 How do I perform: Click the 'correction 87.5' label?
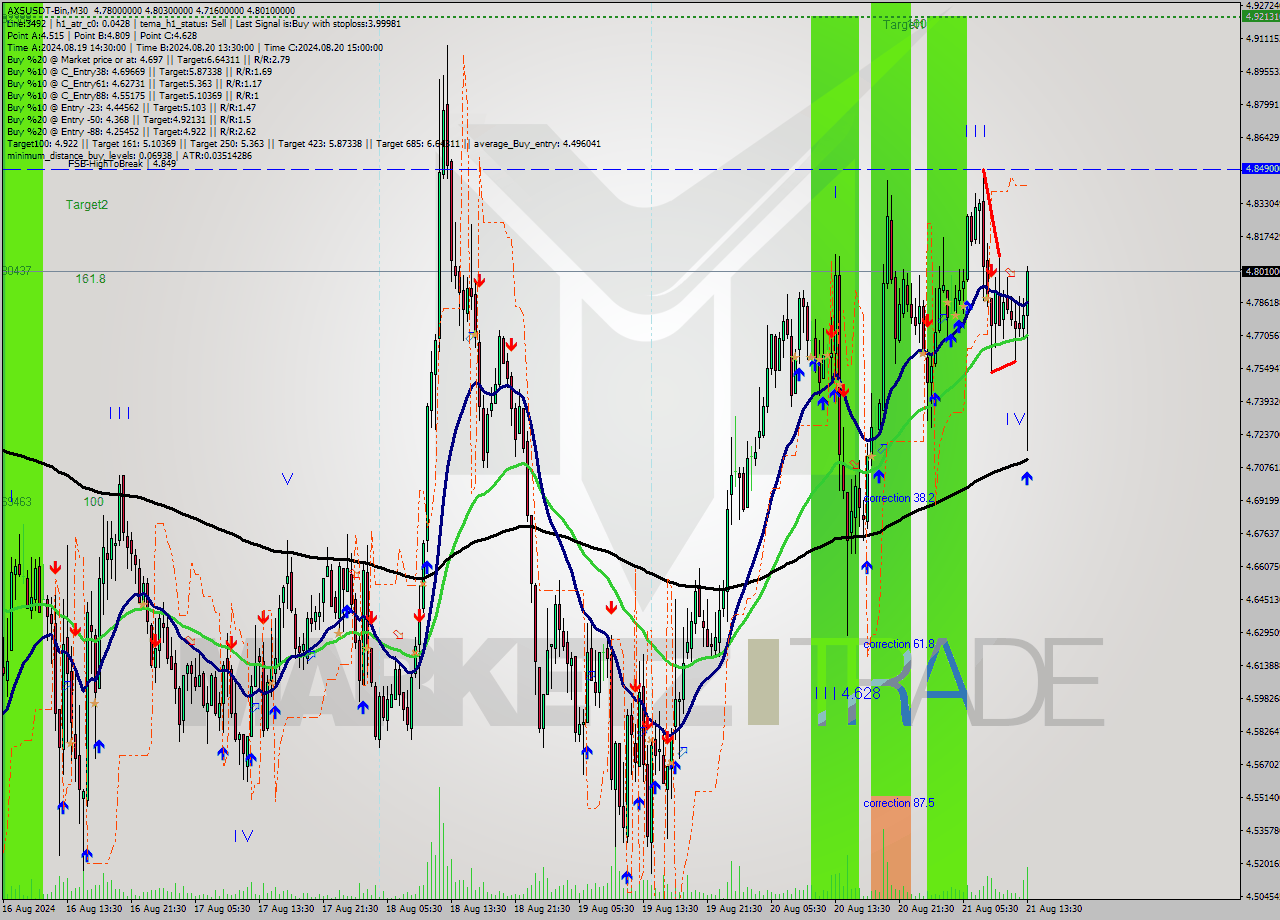899,802
